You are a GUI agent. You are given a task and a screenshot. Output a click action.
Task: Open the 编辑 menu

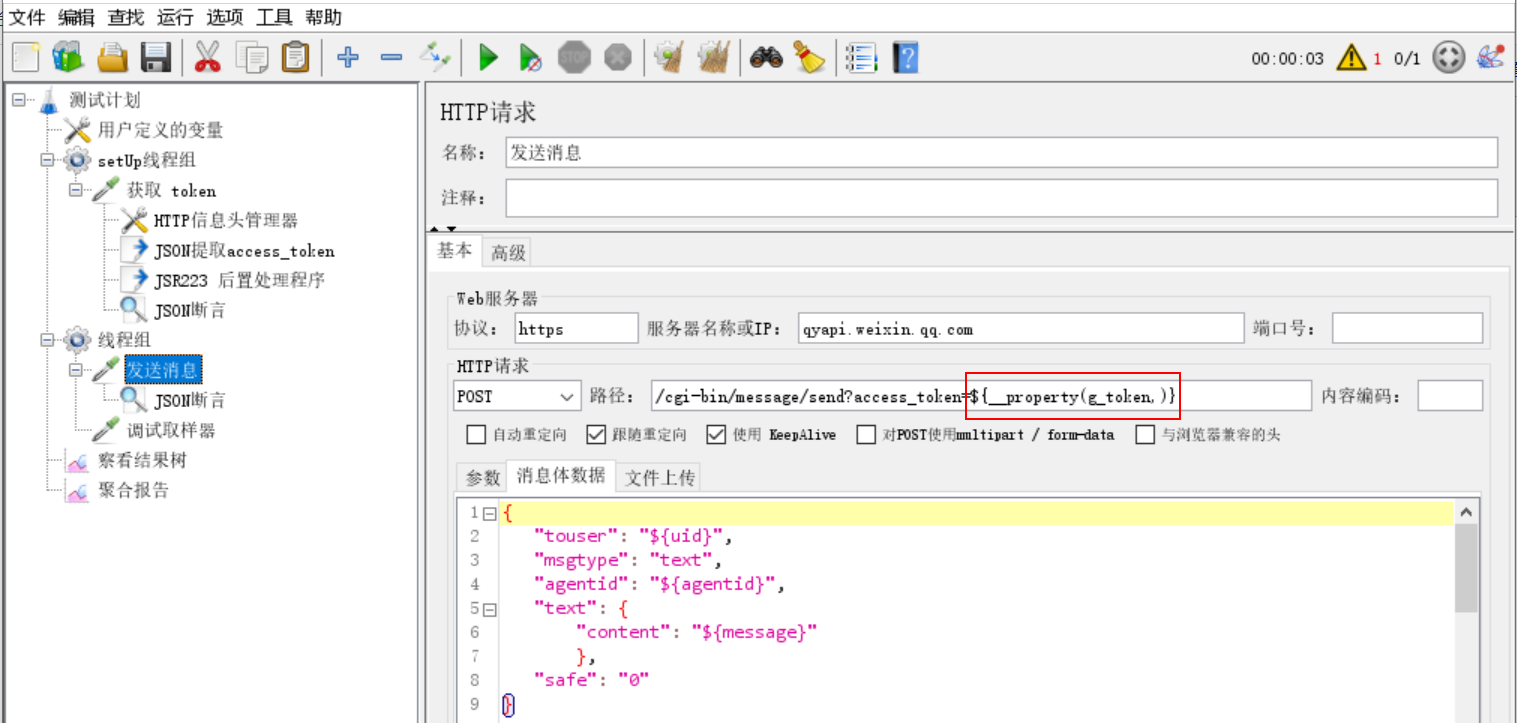point(76,17)
